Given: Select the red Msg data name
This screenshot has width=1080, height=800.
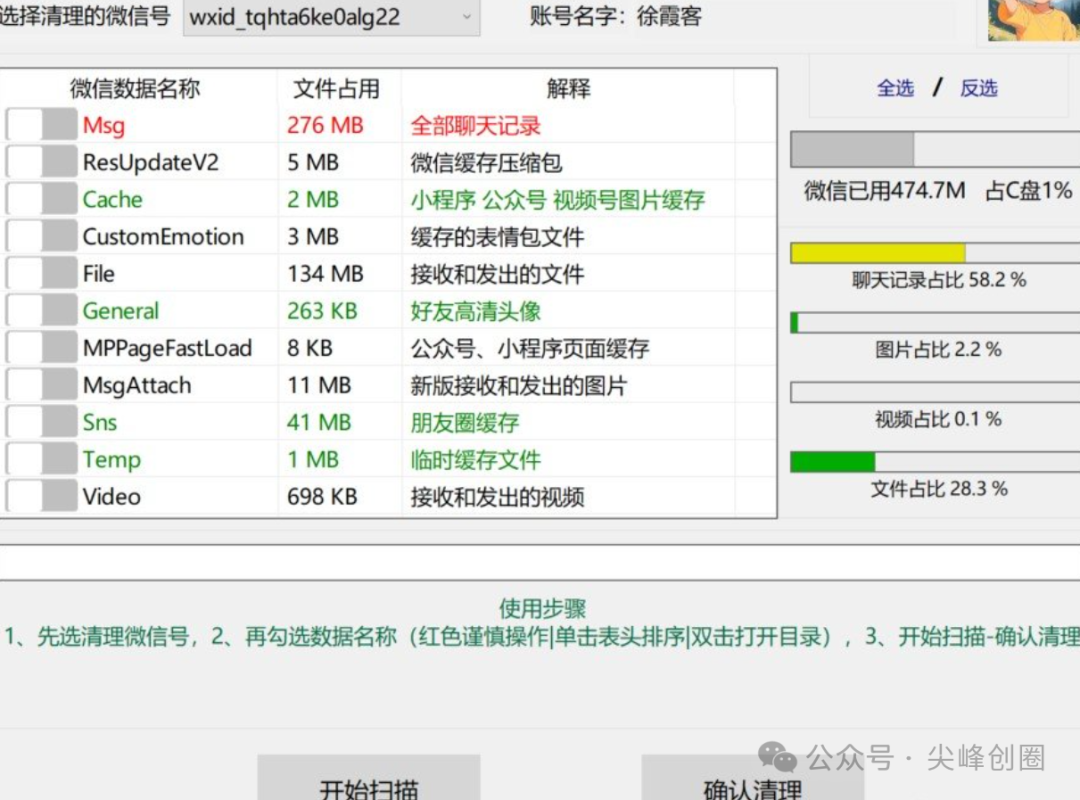Looking at the screenshot, I should pyautogui.click(x=104, y=126).
